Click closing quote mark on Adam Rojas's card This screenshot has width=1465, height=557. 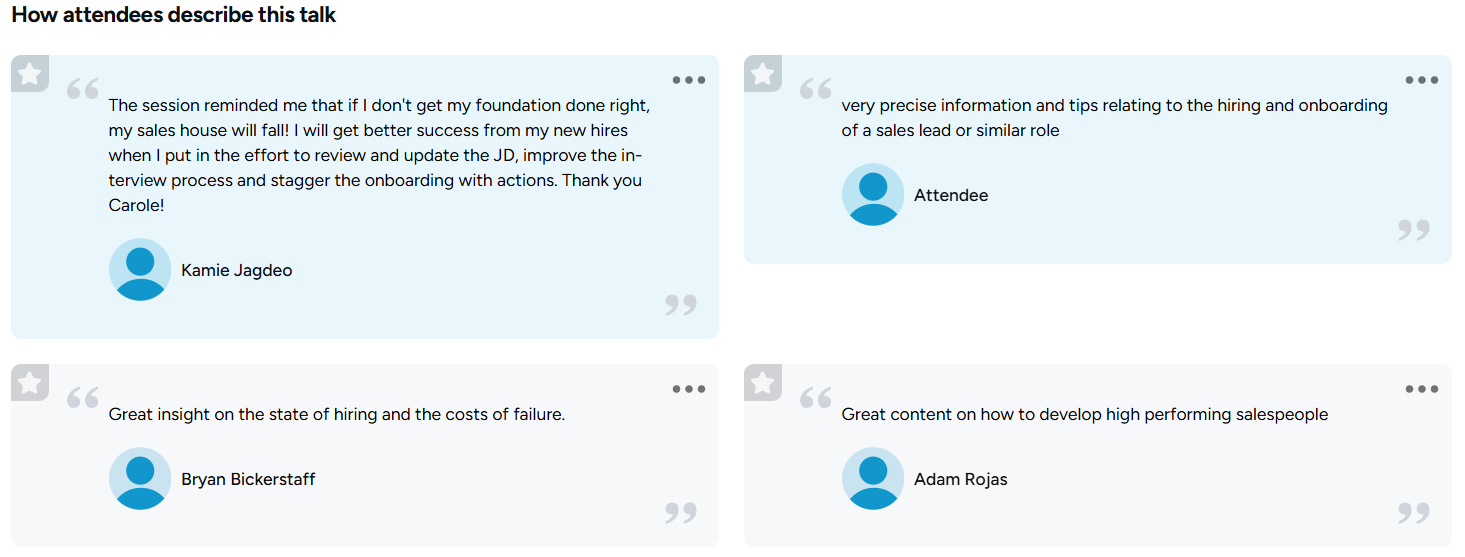click(1413, 513)
